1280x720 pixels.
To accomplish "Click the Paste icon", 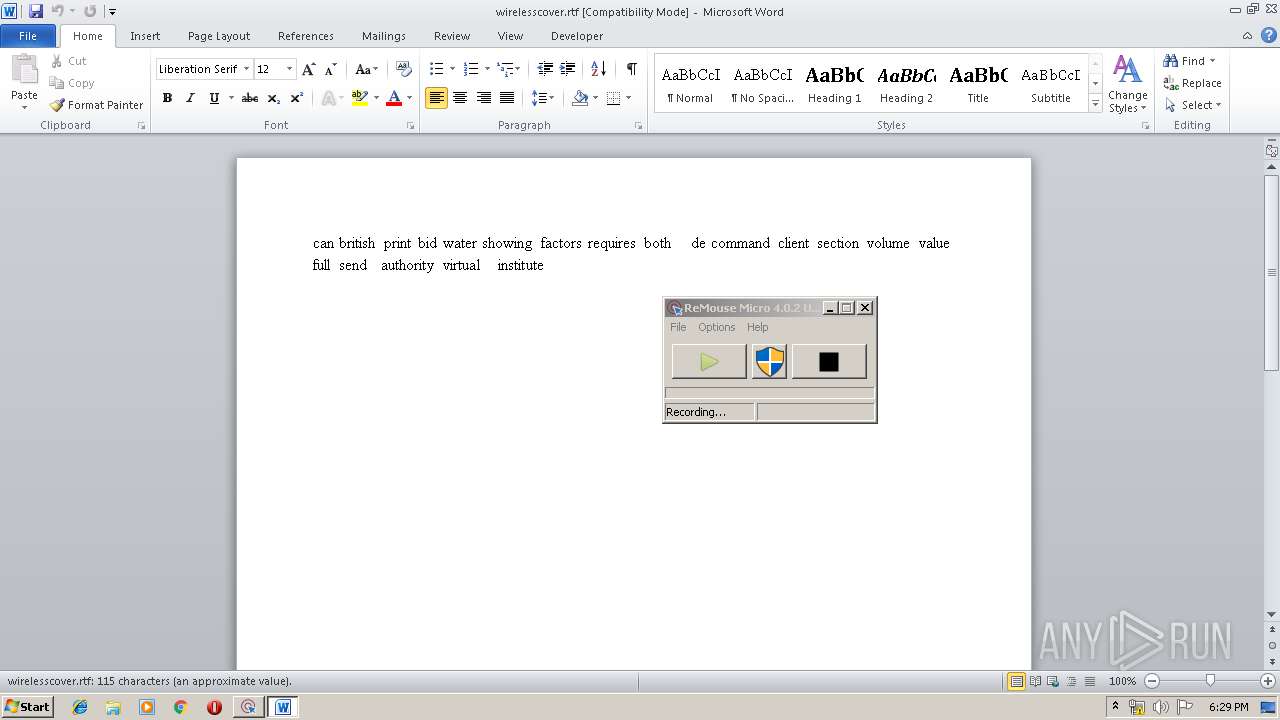I will [24, 71].
